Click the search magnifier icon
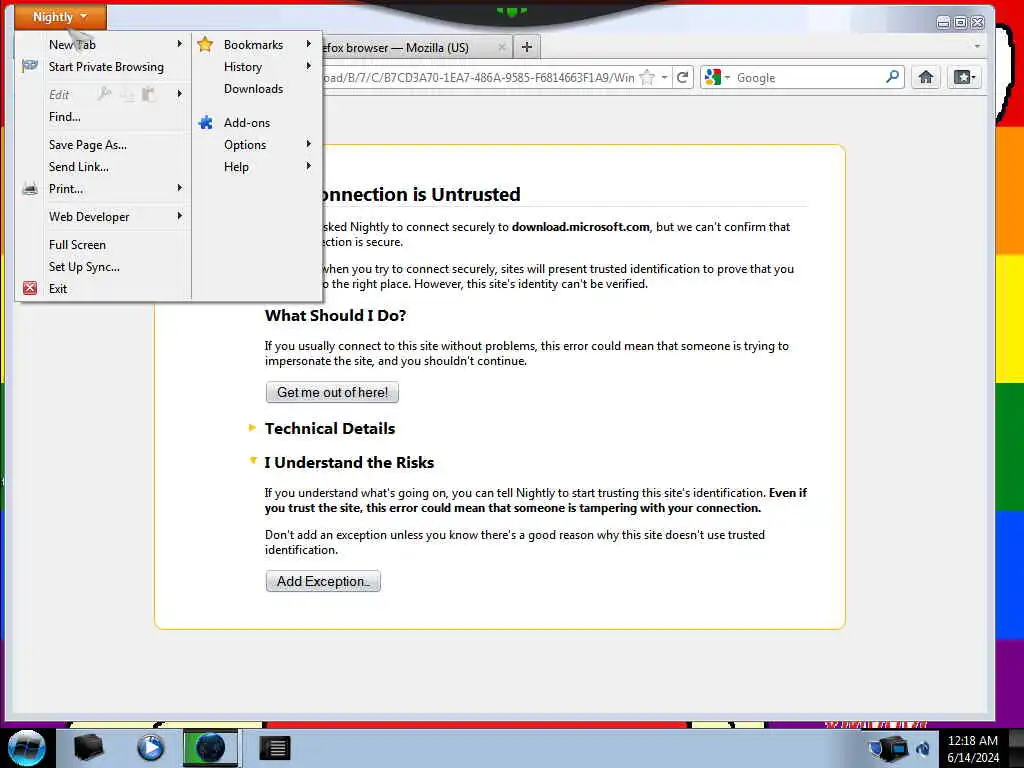Viewport: 1024px width, 768px height. [x=892, y=77]
